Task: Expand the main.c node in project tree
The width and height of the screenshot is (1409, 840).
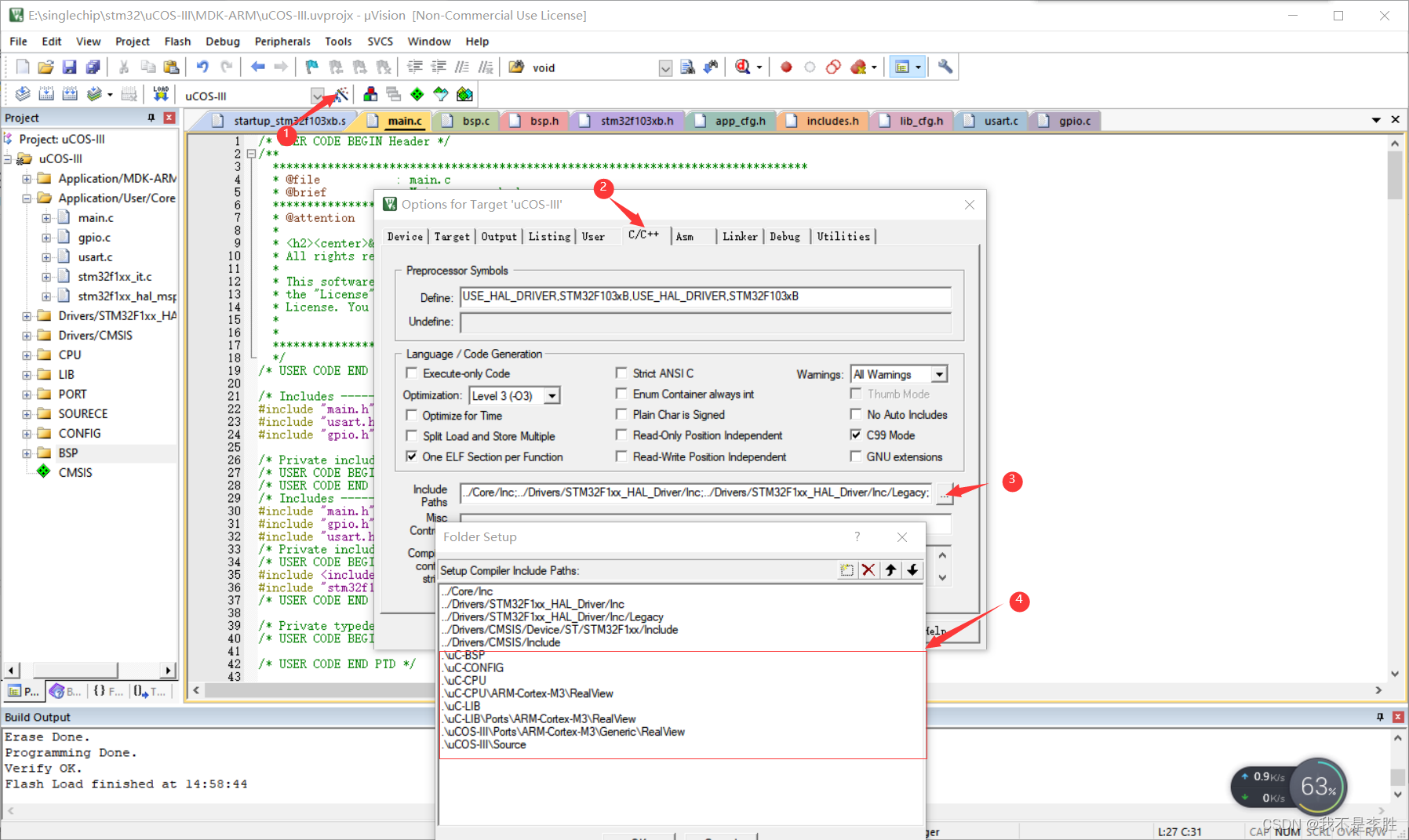Action: click(46, 218)
